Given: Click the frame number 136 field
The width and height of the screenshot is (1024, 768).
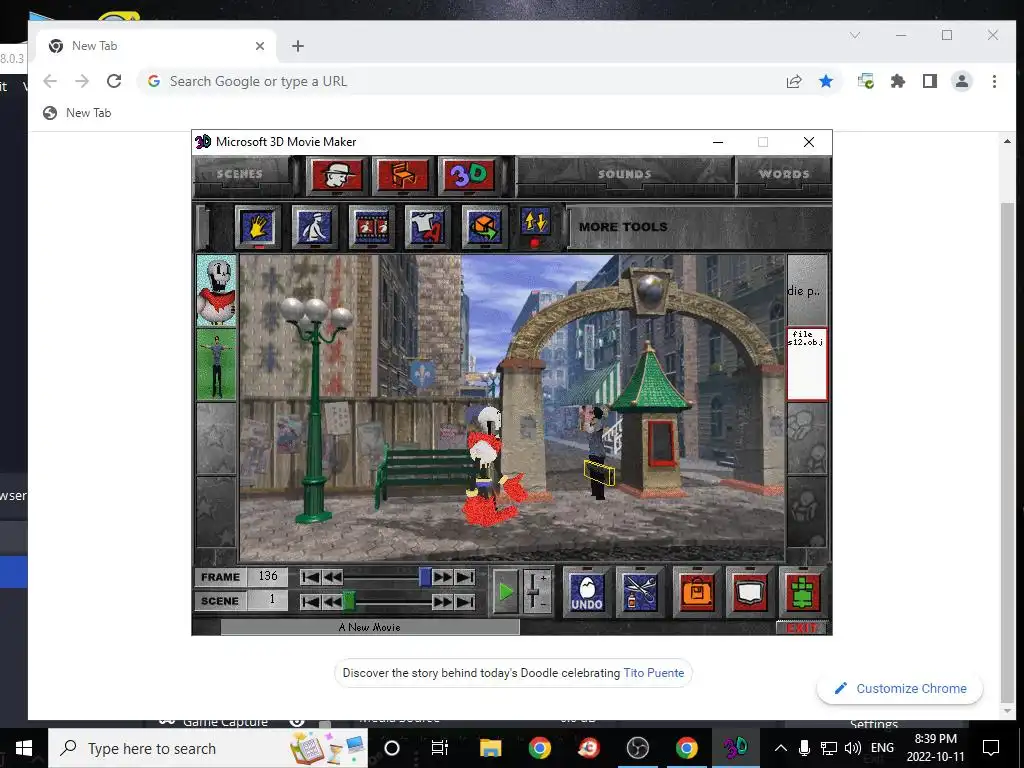Looking at the screenshot, I should click(x=268, y=577).
